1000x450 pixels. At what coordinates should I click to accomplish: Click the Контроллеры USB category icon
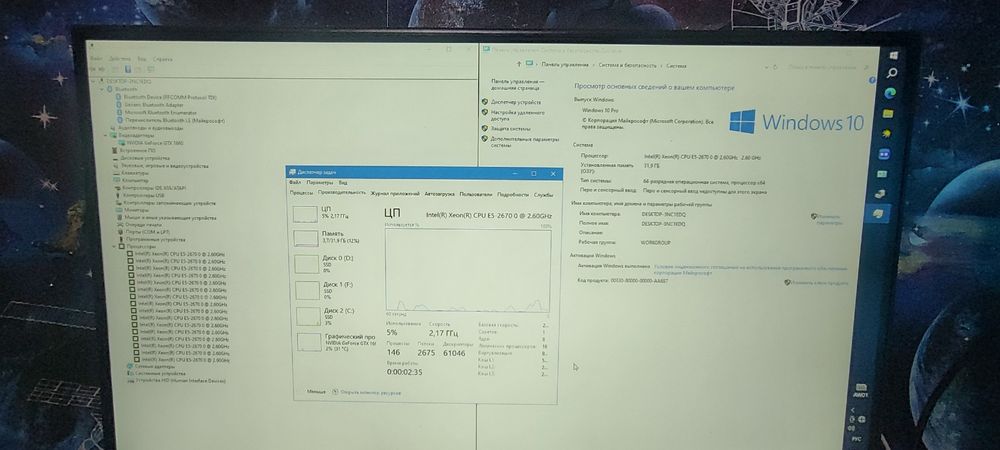[117, 195]
